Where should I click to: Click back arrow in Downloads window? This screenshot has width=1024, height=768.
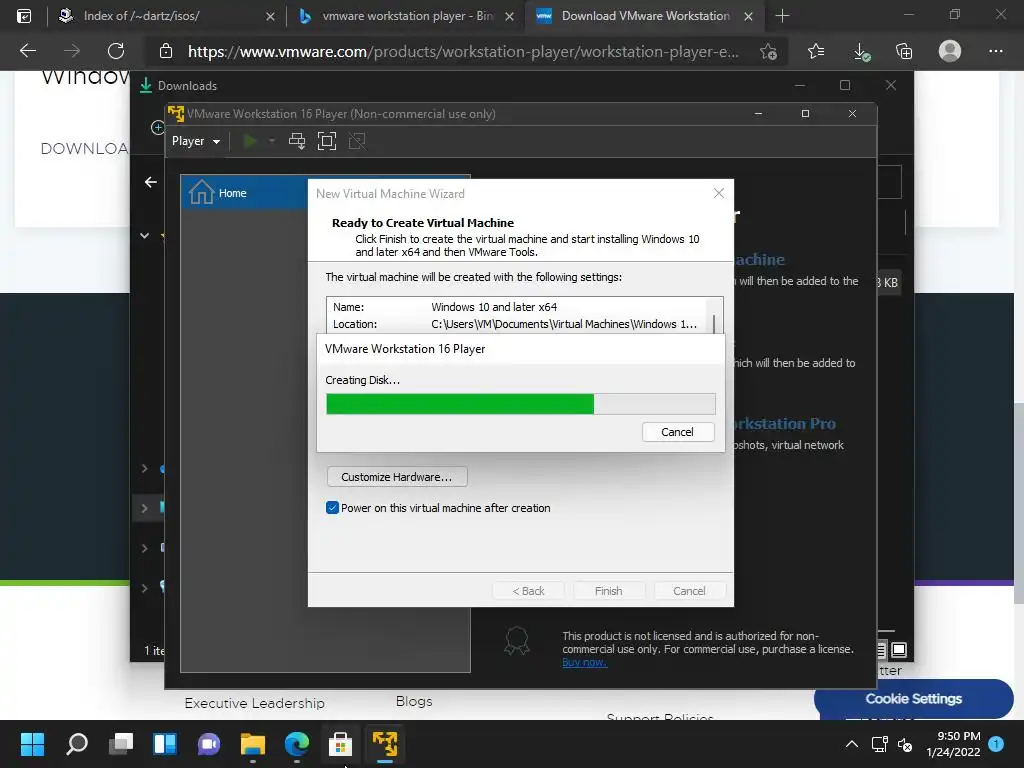[151, 182]
